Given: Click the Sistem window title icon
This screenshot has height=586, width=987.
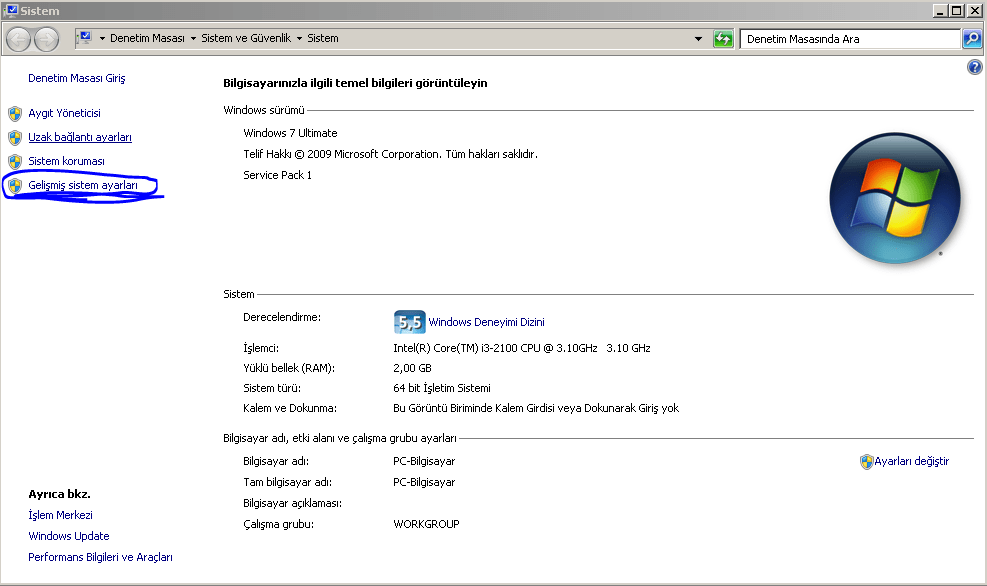Looking at the screenshot, I should coord(11,10).
